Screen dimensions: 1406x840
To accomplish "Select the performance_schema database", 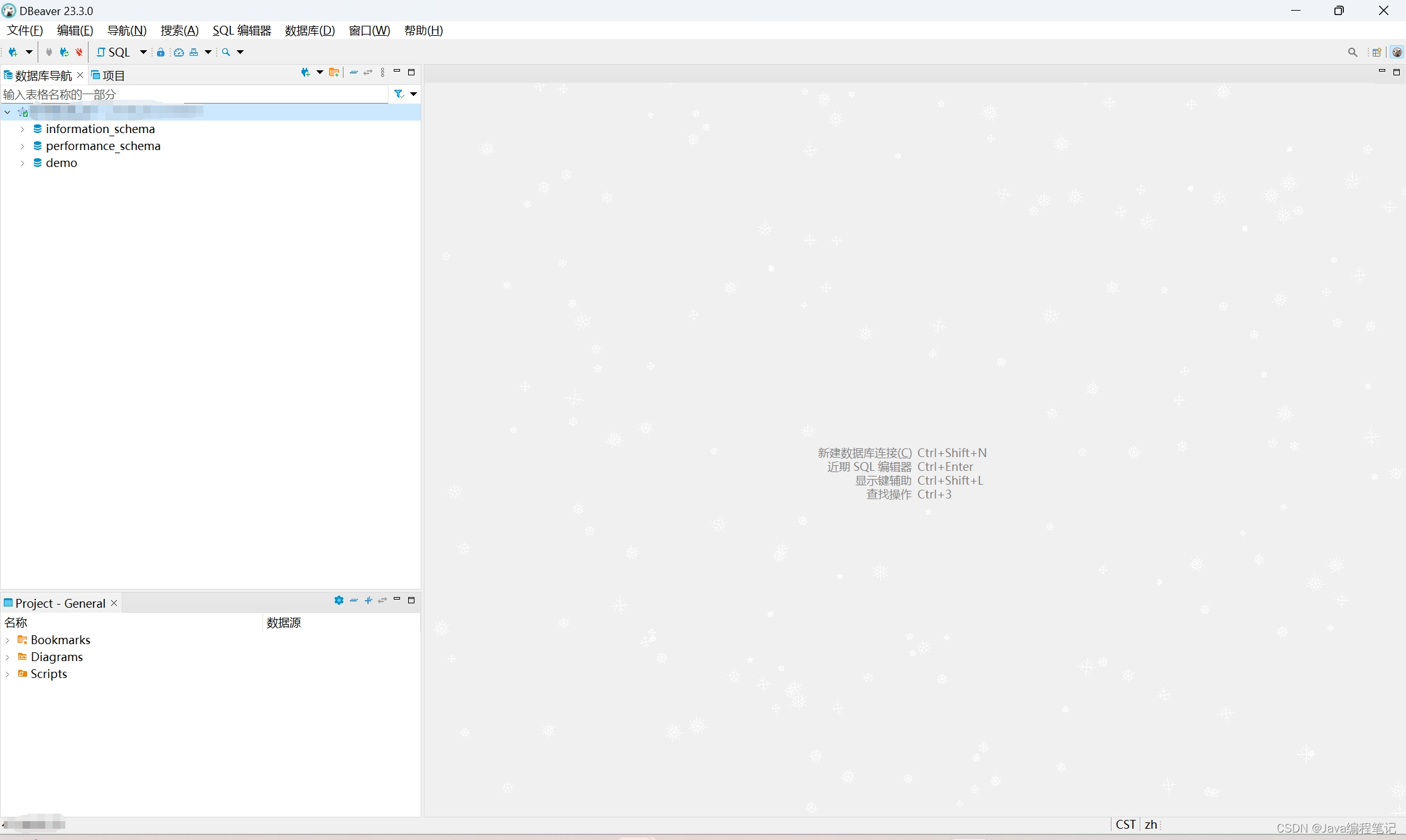I will point(103,146).
